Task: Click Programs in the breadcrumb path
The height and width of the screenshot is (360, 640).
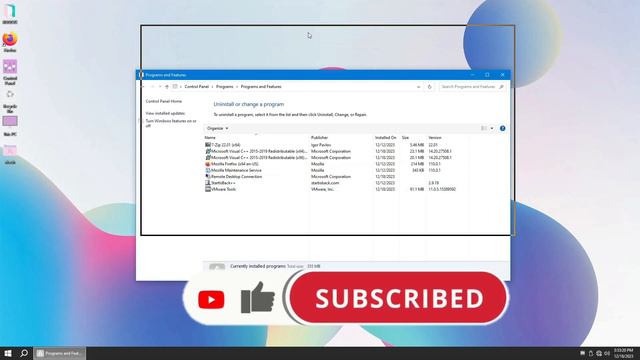Action: [x=224, y=87]
